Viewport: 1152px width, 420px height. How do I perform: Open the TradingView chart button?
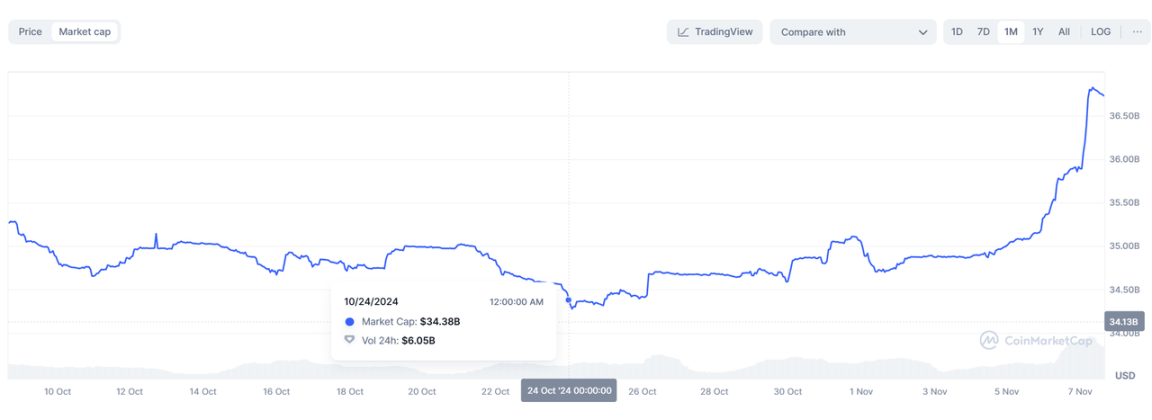(x=715, y=32)
